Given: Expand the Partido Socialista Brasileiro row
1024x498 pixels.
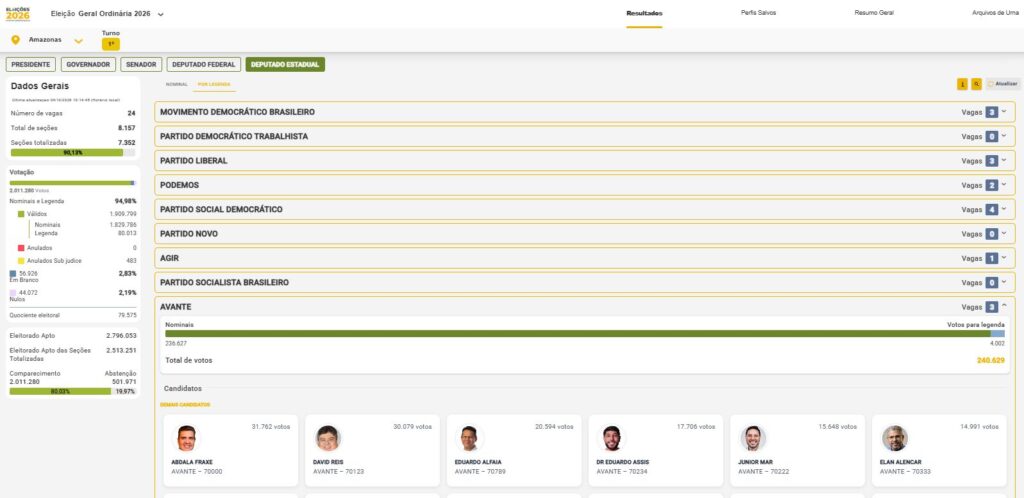Looking at the screenshot, I should [584, 283].
